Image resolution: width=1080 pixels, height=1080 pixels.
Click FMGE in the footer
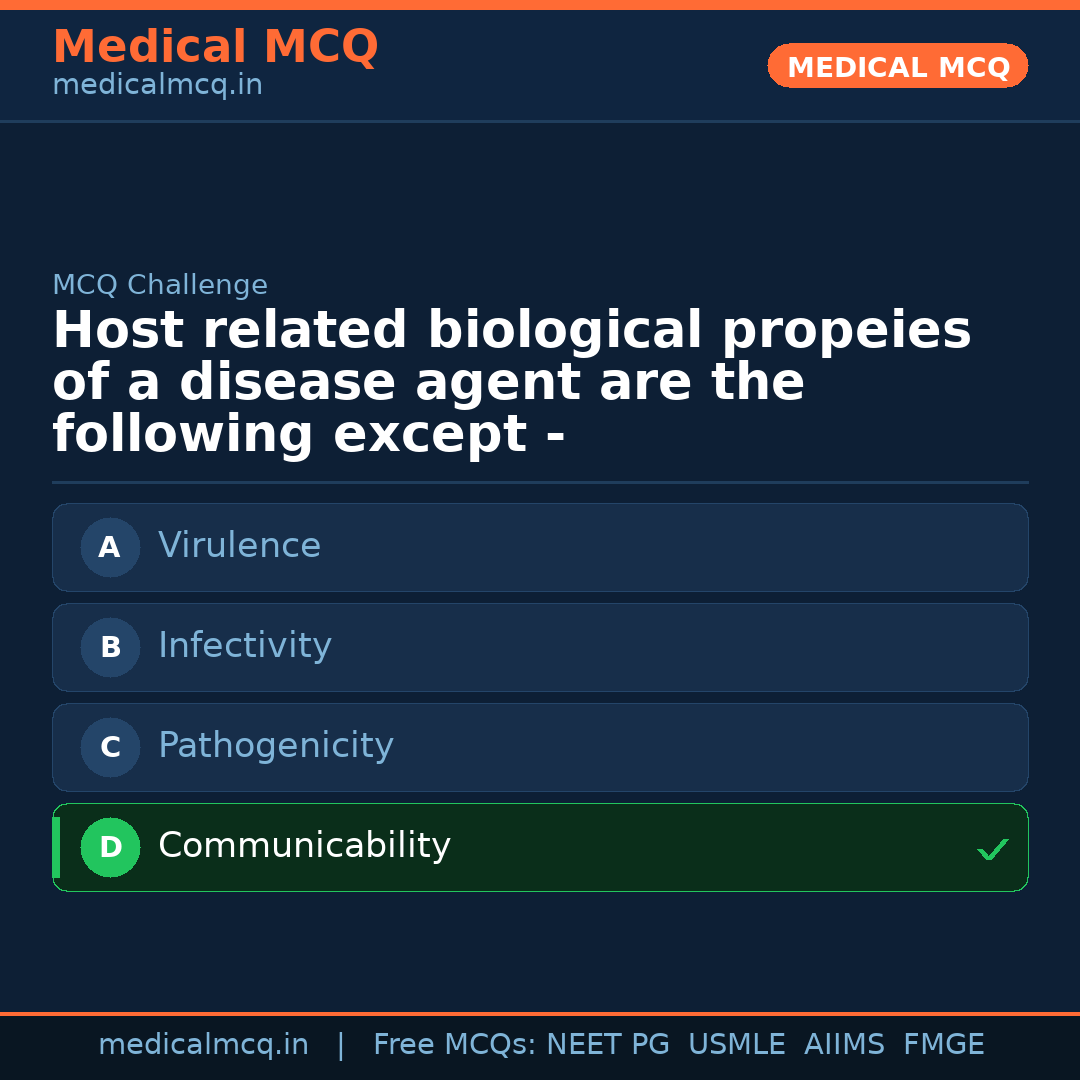943,1045
